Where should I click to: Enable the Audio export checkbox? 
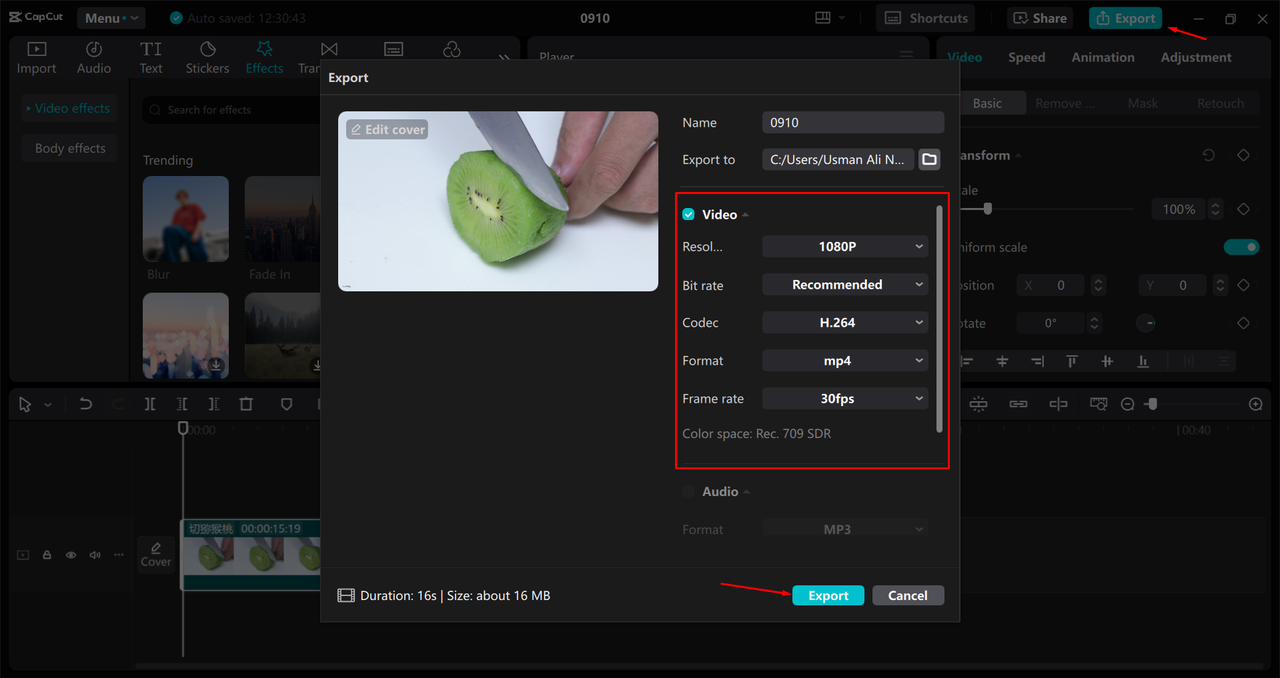[x=688, y=491]
